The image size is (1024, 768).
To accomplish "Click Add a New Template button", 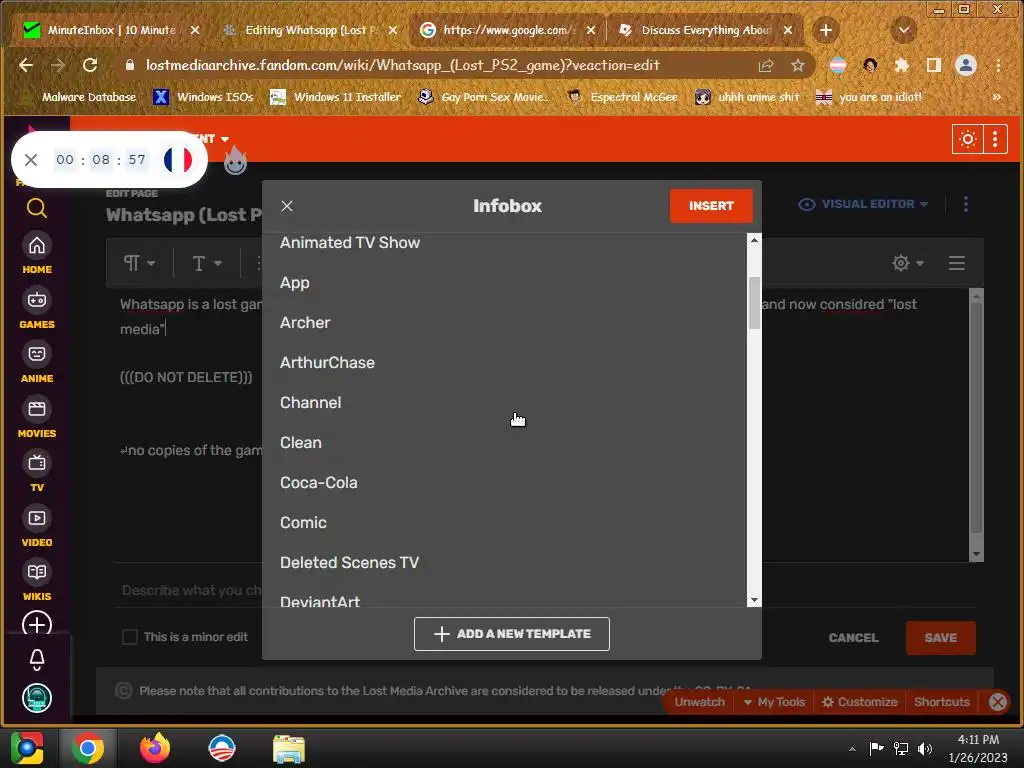I will (x=511, y=633).
